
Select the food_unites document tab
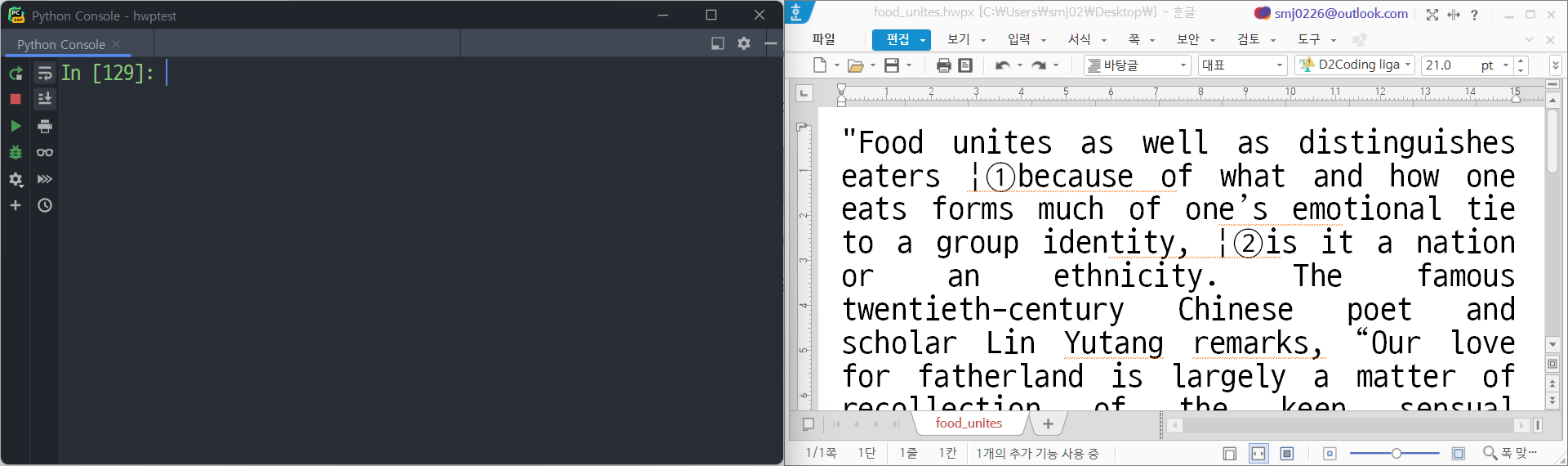point(969,423)
